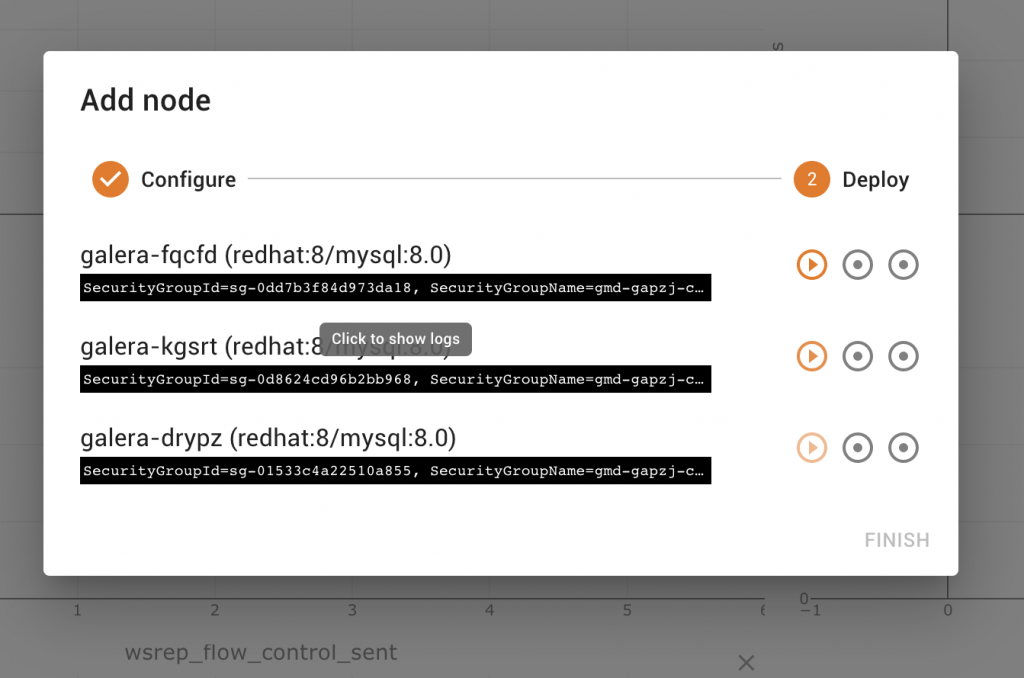The height and width of the screenshot is (678, 1024).
Task: Click the last step circle for galera-drypz
Action: [x=903, y=447]
